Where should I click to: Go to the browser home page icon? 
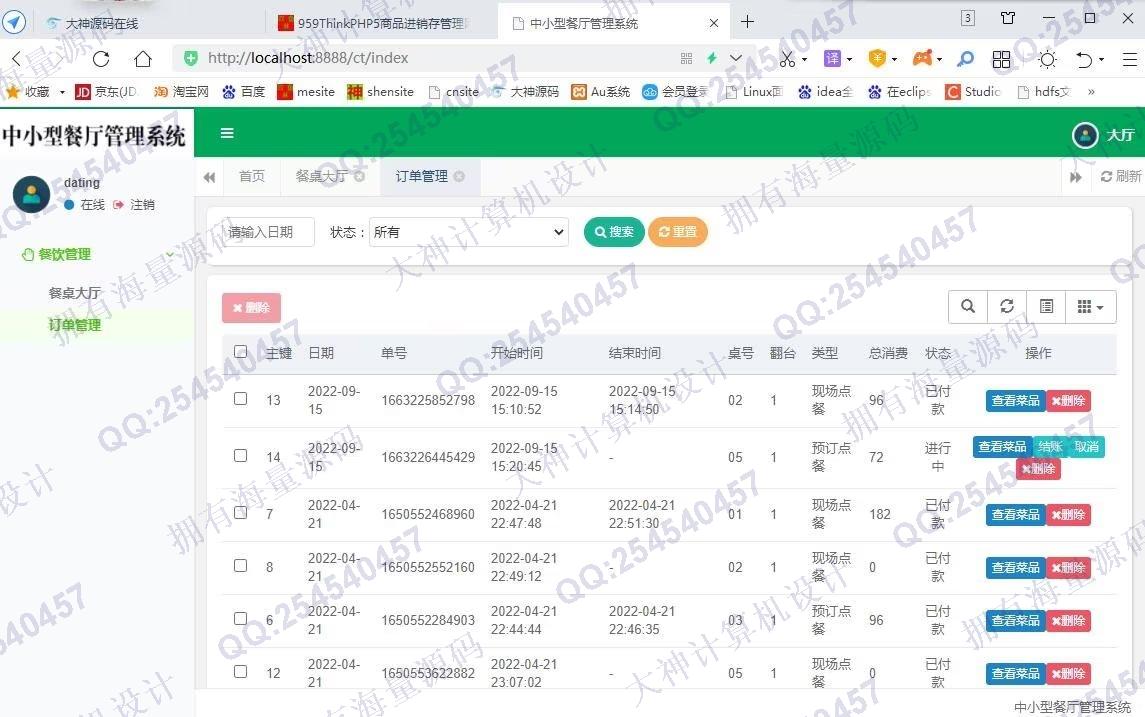click(x=143, y=58)
